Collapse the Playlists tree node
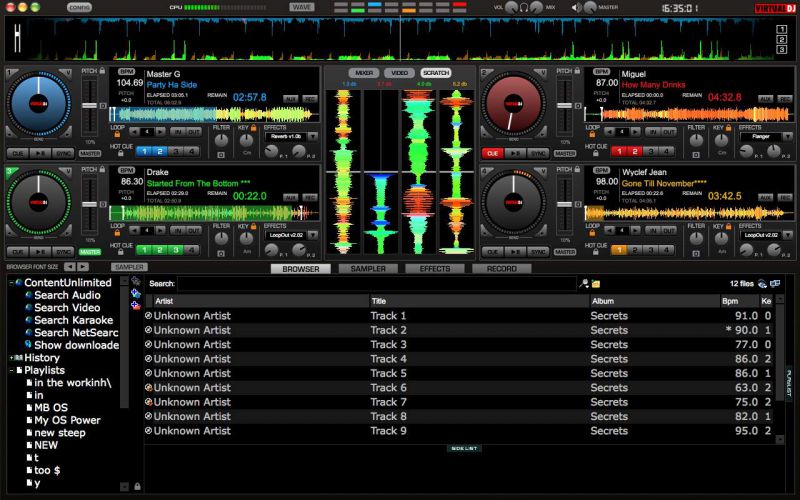The height and width of the screenshot is (500, 800). [x=11, y=370]
